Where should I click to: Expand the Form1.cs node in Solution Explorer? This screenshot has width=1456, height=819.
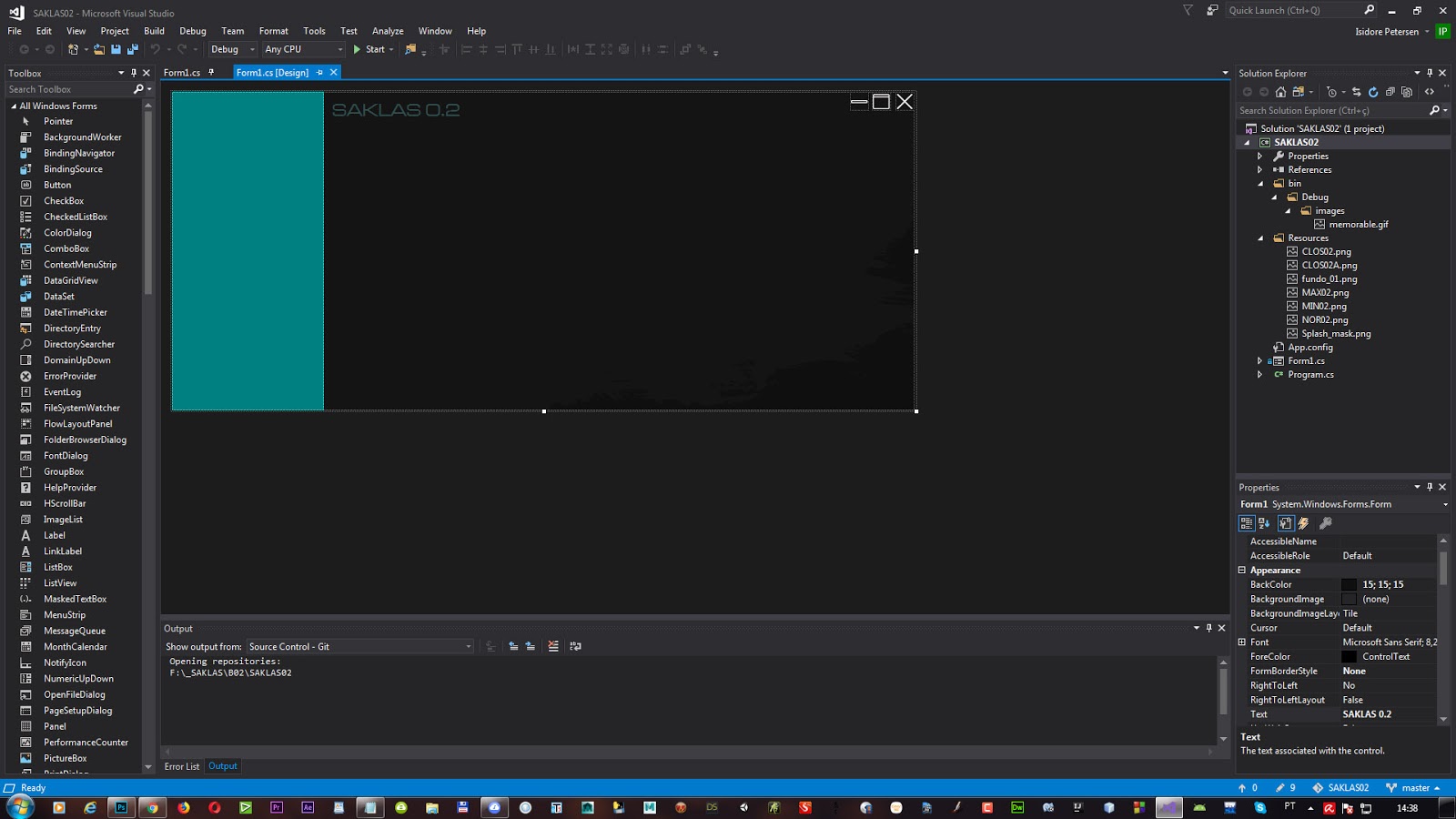tap(1260, 360)
